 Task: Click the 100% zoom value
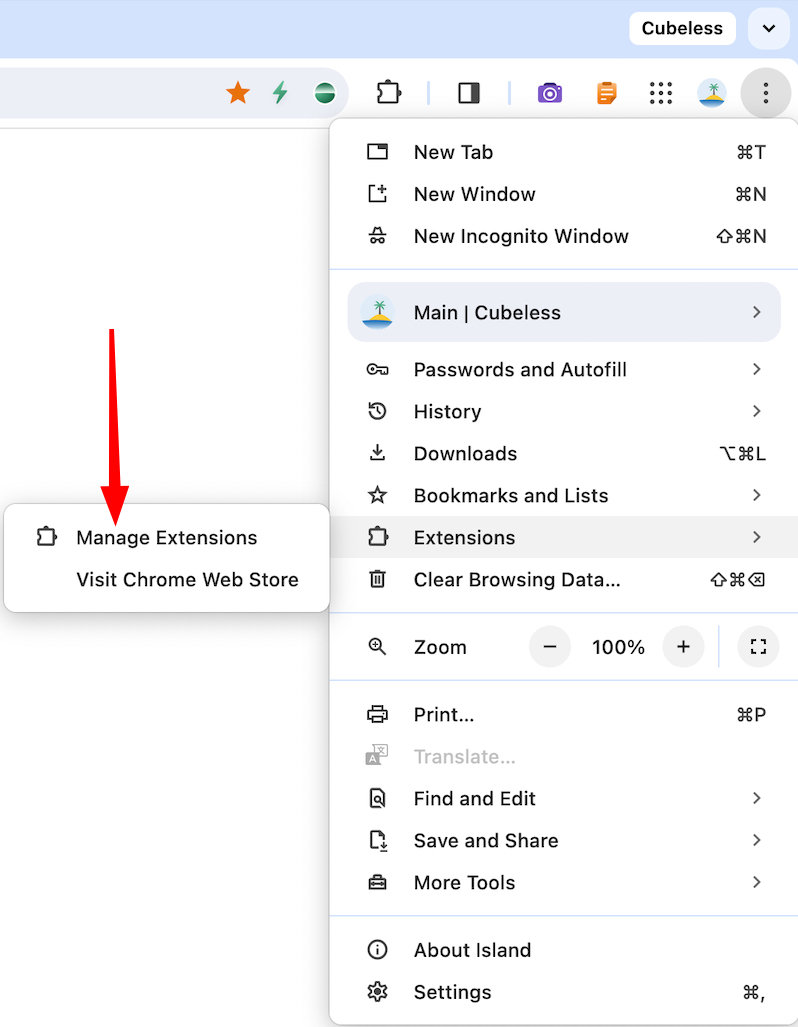click(x=618, y=647)
